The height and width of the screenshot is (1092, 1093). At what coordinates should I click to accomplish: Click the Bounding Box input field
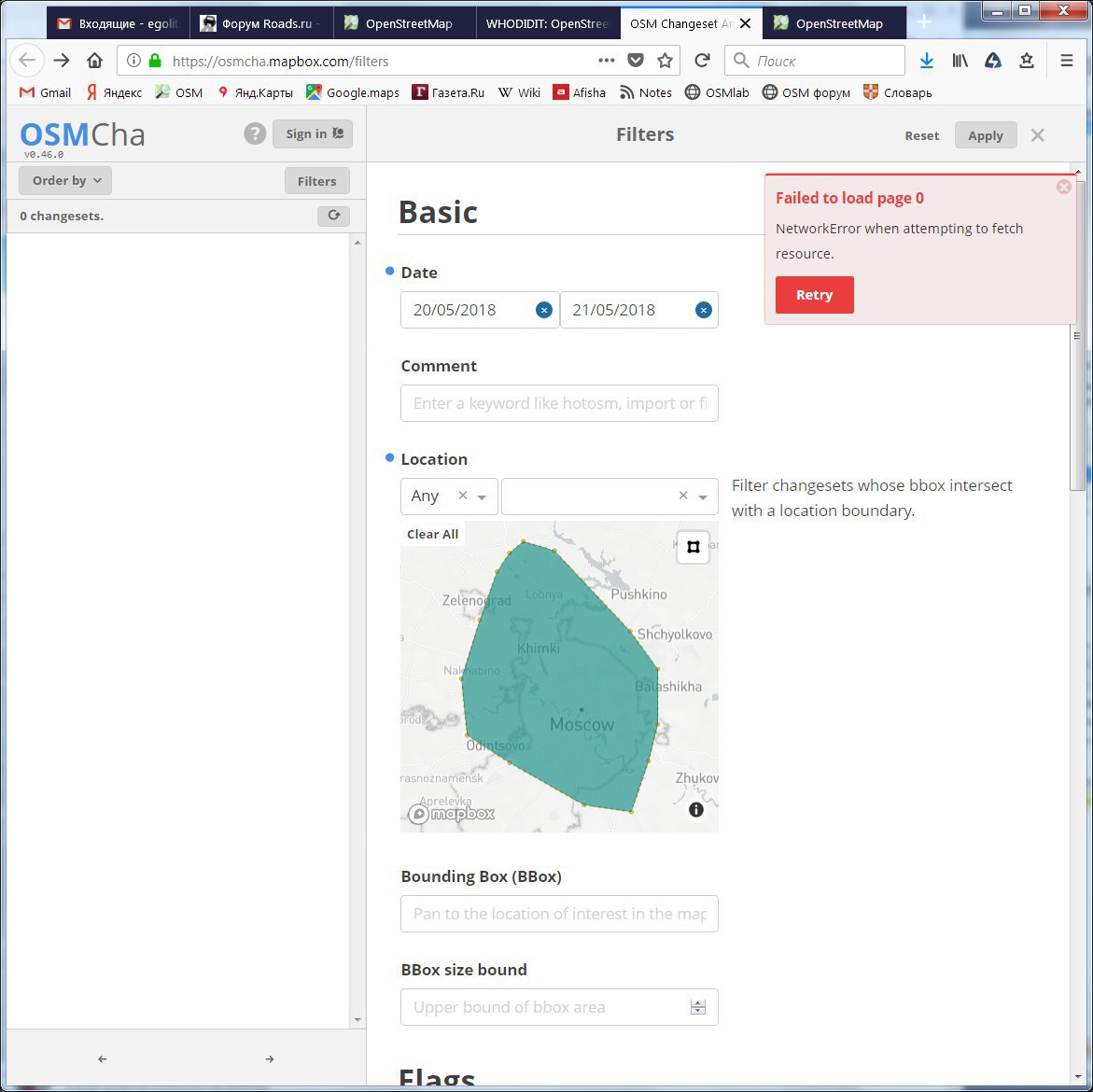(559, 914)
